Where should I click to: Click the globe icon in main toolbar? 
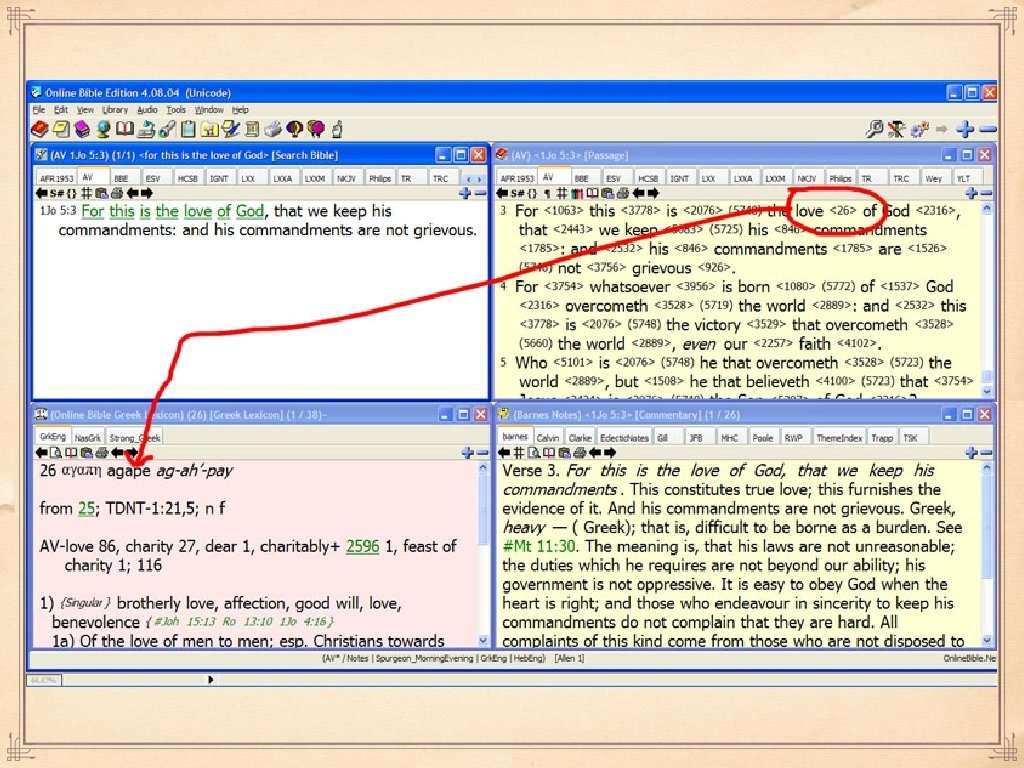point(103,129)
